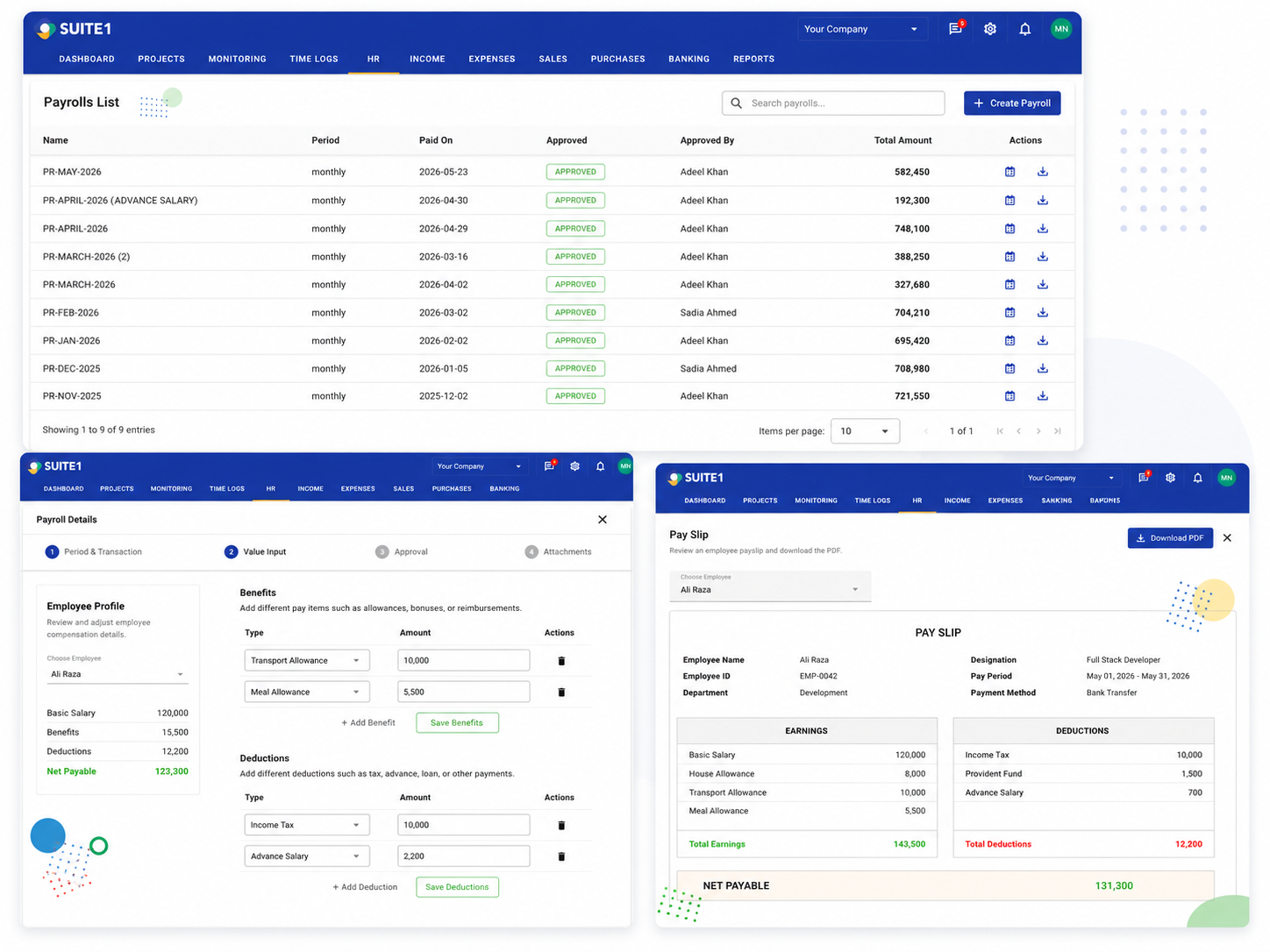The width and height of the screenshot is (1270, 952).
Task: Expand the Your Company selector in top header
Action: pos(860,29)
